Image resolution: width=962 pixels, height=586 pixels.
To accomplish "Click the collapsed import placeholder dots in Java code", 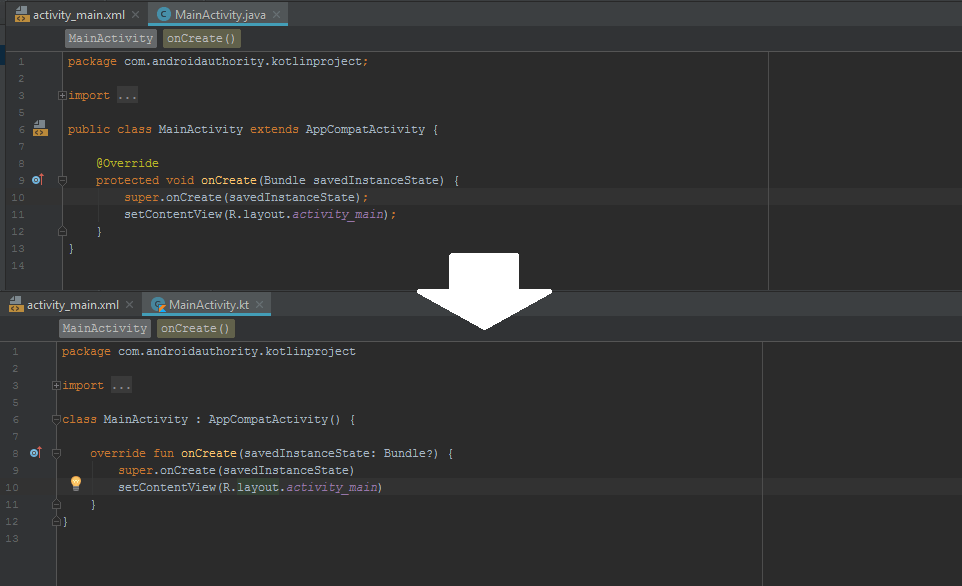I will coord(126,95).
